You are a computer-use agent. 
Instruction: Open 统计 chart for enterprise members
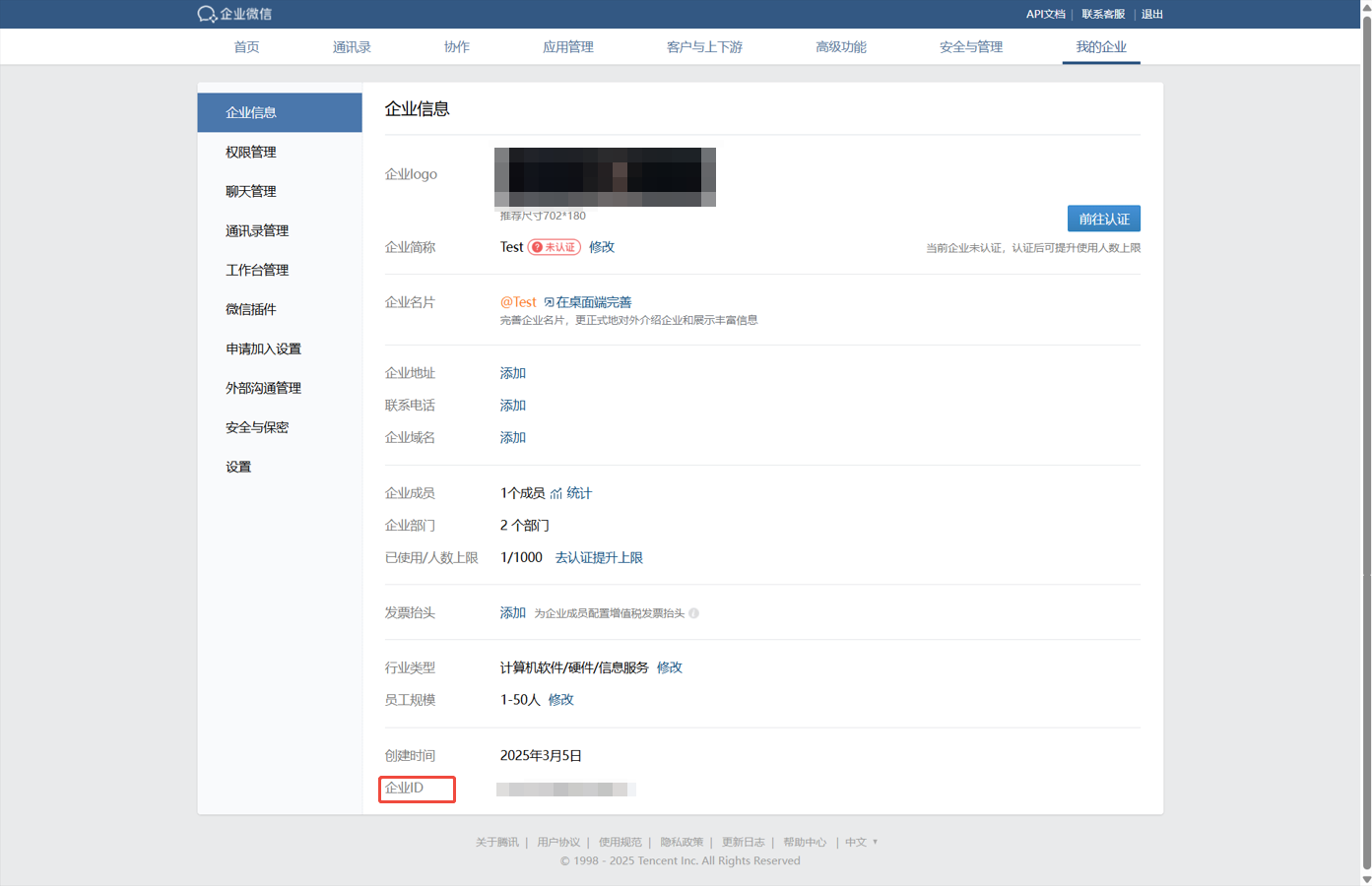pos(571,493)
